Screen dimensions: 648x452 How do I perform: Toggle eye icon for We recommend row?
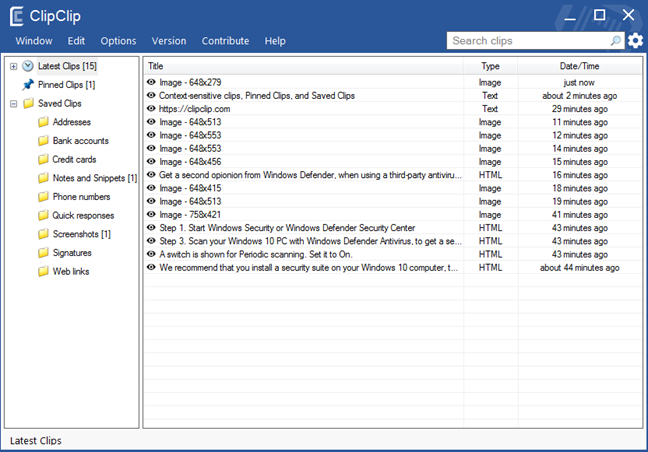click(x=151, y=267)
